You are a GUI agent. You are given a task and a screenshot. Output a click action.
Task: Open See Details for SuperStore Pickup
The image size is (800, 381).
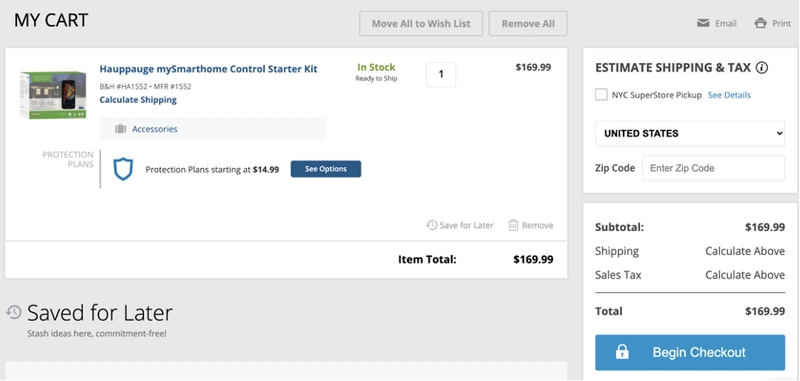729,95
